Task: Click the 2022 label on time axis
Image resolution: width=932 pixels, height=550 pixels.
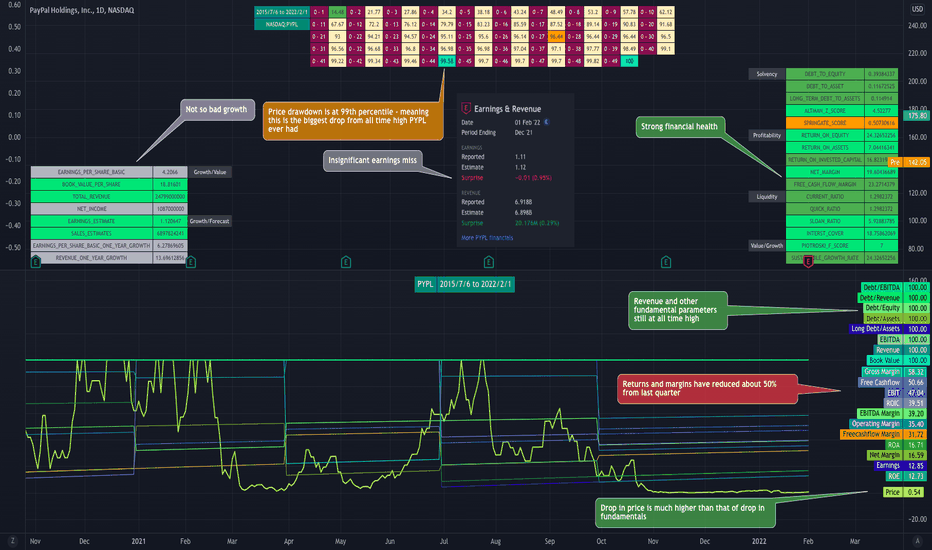Action: pos(759,541)
